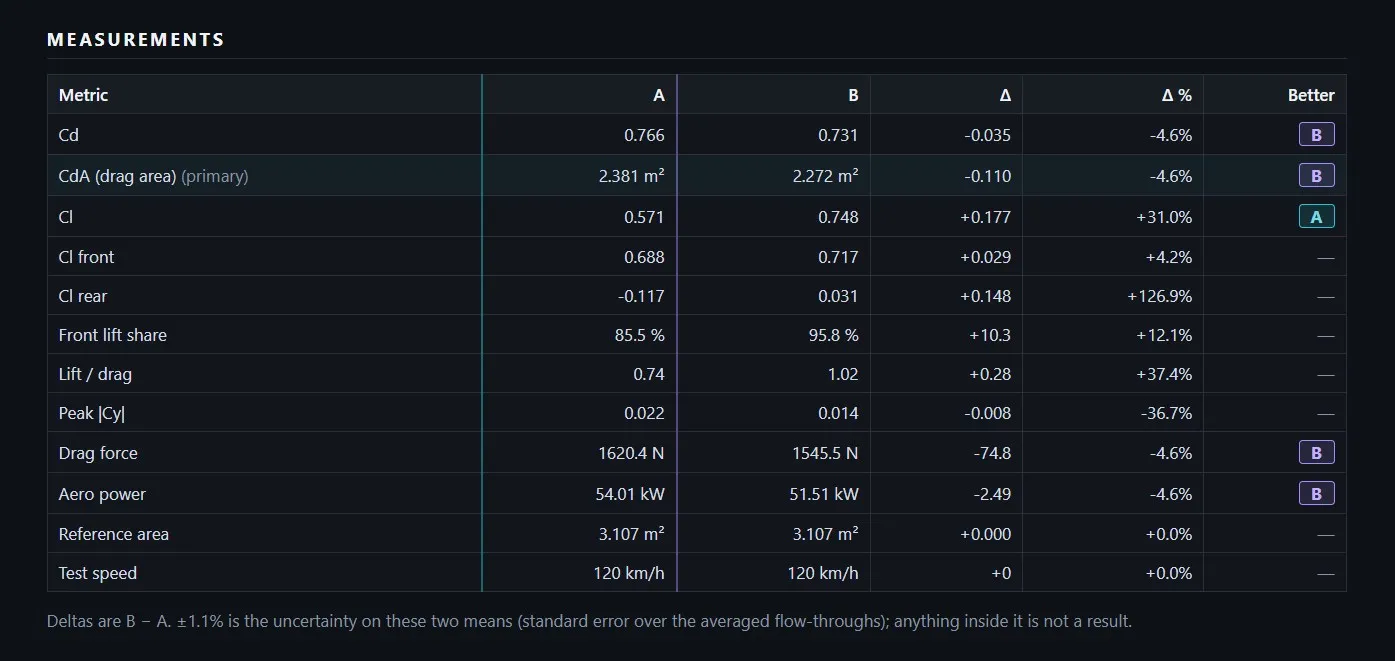The image size is (1395, 661).
Task: Select the B badge in the CdA row
Action: click(x=1317, y=176)
